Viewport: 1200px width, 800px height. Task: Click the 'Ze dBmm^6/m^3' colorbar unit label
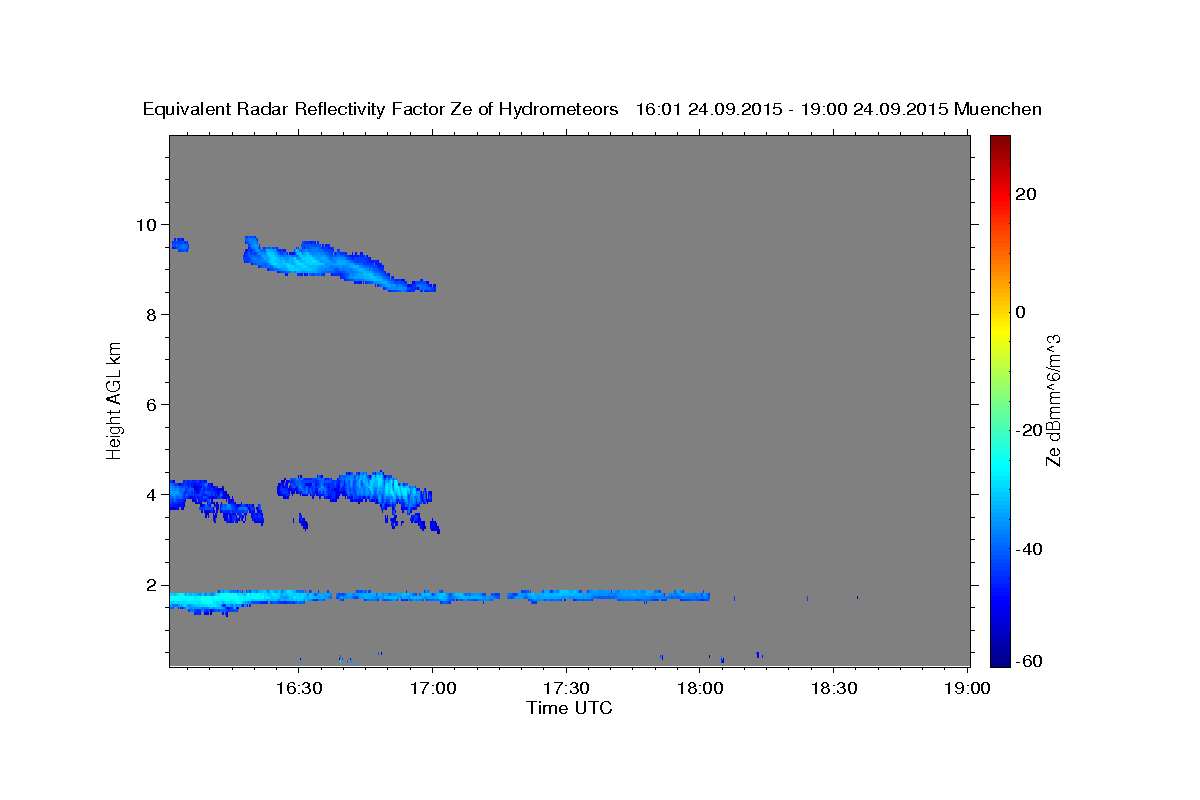tap(1053, 401)
